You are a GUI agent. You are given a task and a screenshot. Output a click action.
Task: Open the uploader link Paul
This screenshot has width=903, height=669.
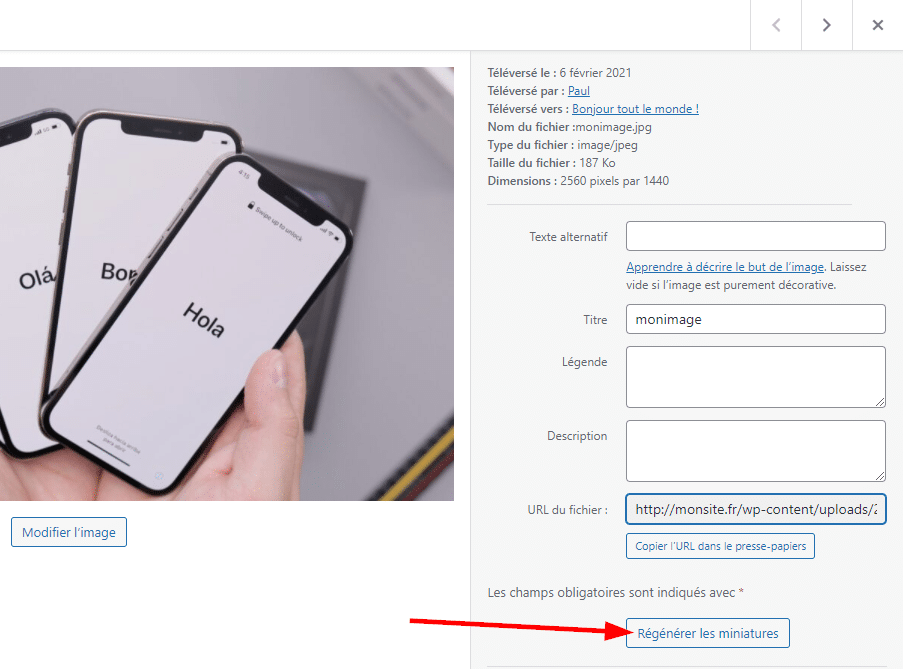click(x=579, y=91)
